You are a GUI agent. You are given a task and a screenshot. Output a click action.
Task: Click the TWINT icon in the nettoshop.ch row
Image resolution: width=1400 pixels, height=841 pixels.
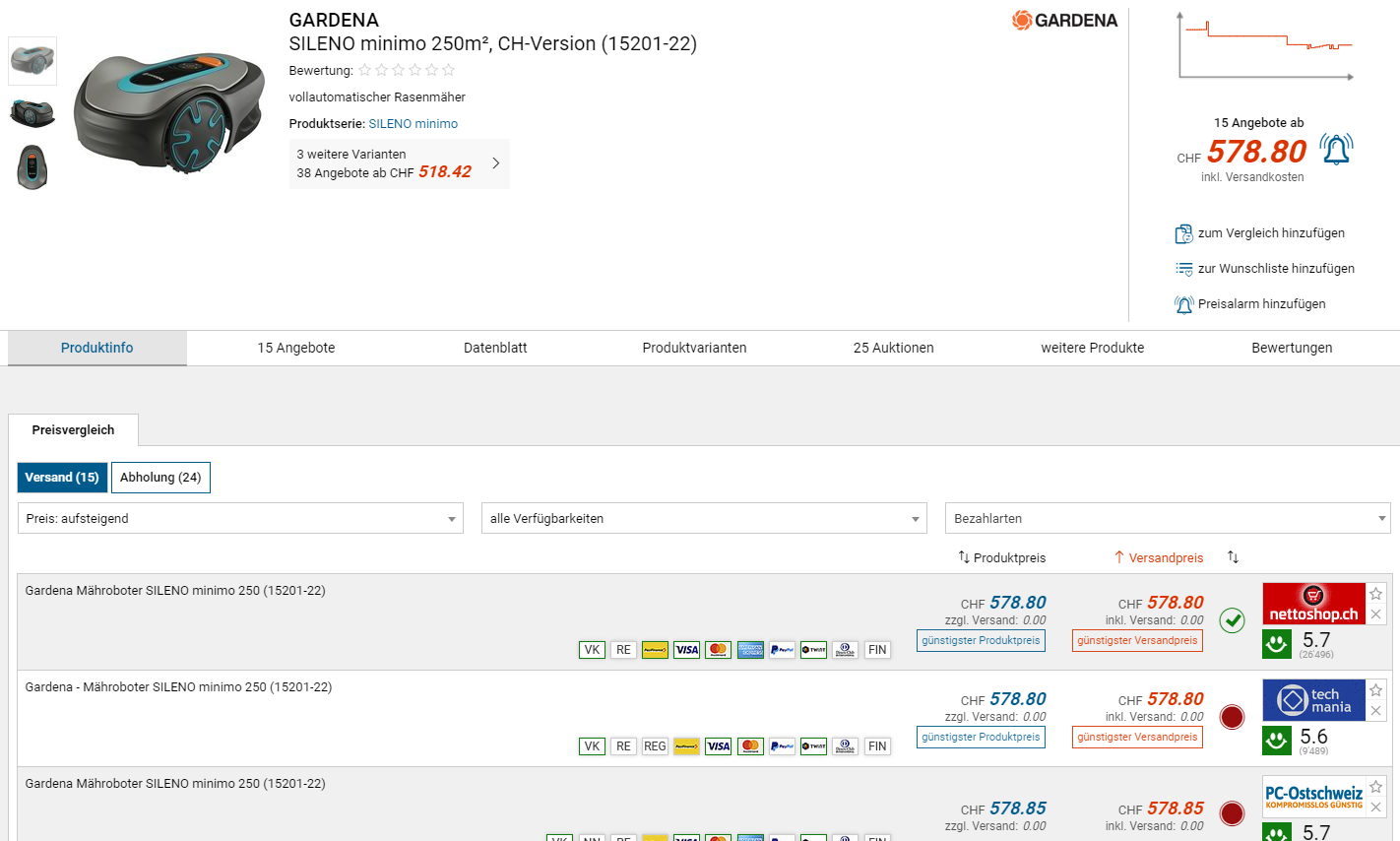[813, 650]
